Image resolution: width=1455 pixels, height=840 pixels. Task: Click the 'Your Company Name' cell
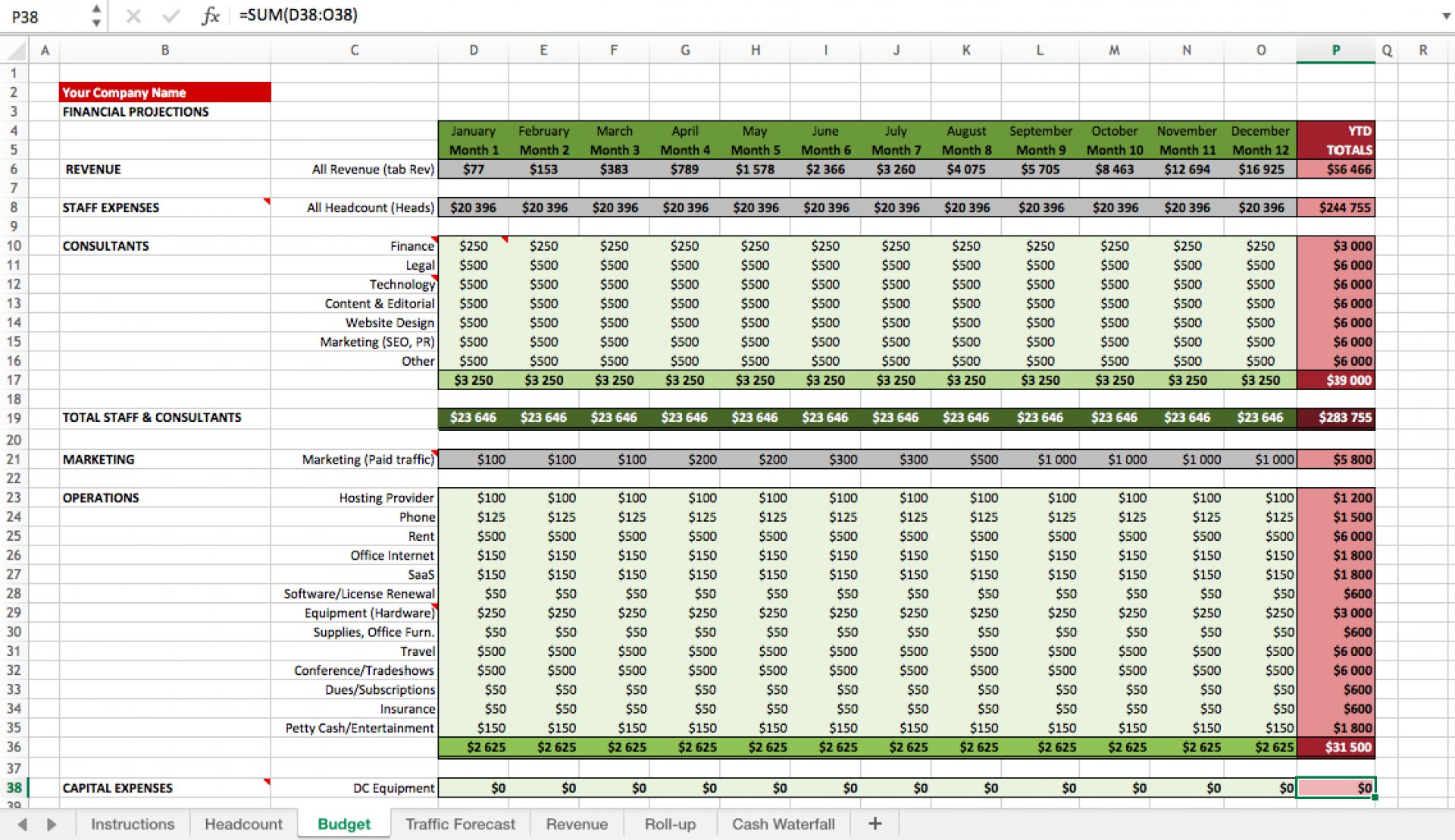point(165,92)
